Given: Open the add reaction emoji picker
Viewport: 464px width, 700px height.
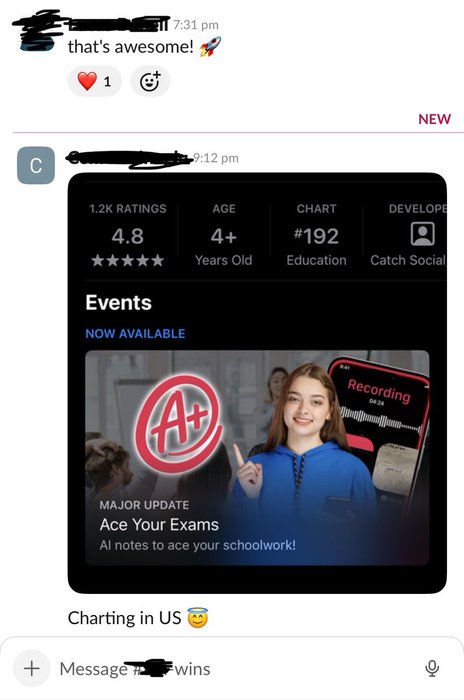Looking at the screenshot, I should [150, 81].
